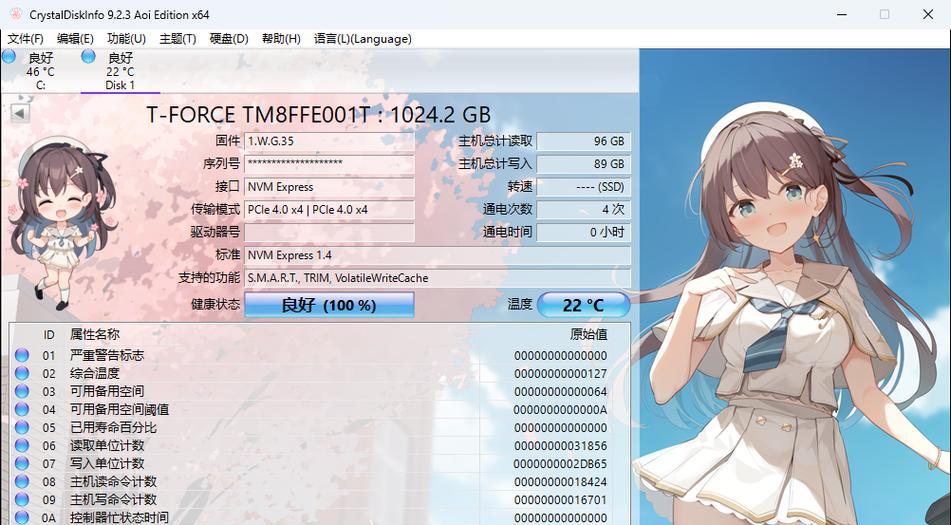Click the 22 °C temperature button
Image resolution: width=951 pixels, height=525 pixels.
click(x=583, y=305)
